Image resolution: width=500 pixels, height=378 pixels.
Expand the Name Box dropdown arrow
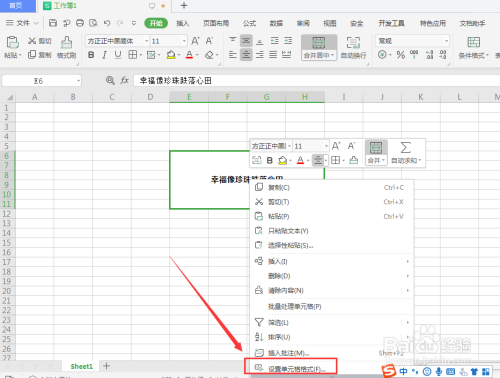pos(78,81)
